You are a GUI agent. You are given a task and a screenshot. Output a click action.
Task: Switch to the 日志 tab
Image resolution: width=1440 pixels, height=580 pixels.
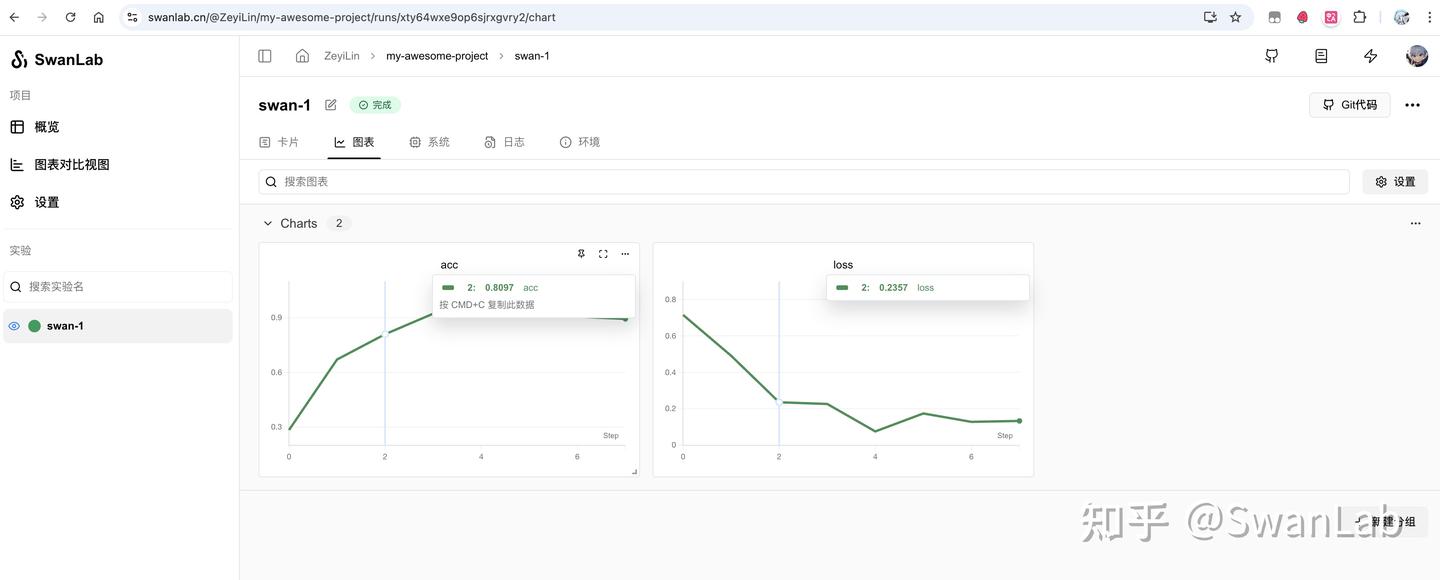tap(504, 142)
